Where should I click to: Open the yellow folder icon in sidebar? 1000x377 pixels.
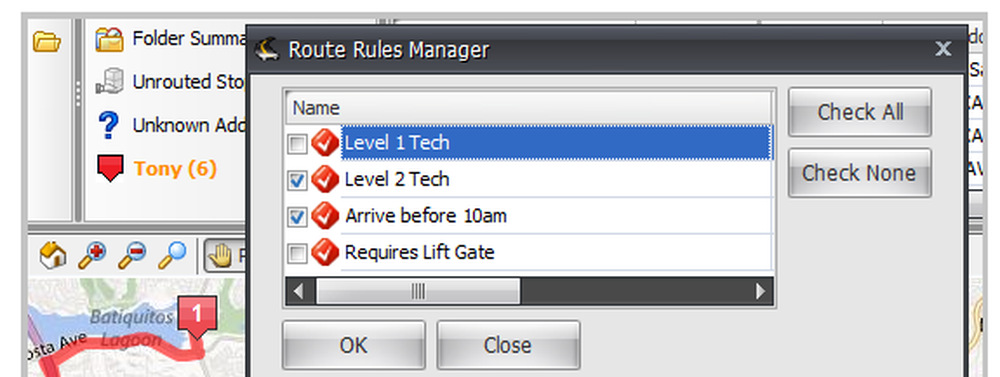click(x=47, y=43)
